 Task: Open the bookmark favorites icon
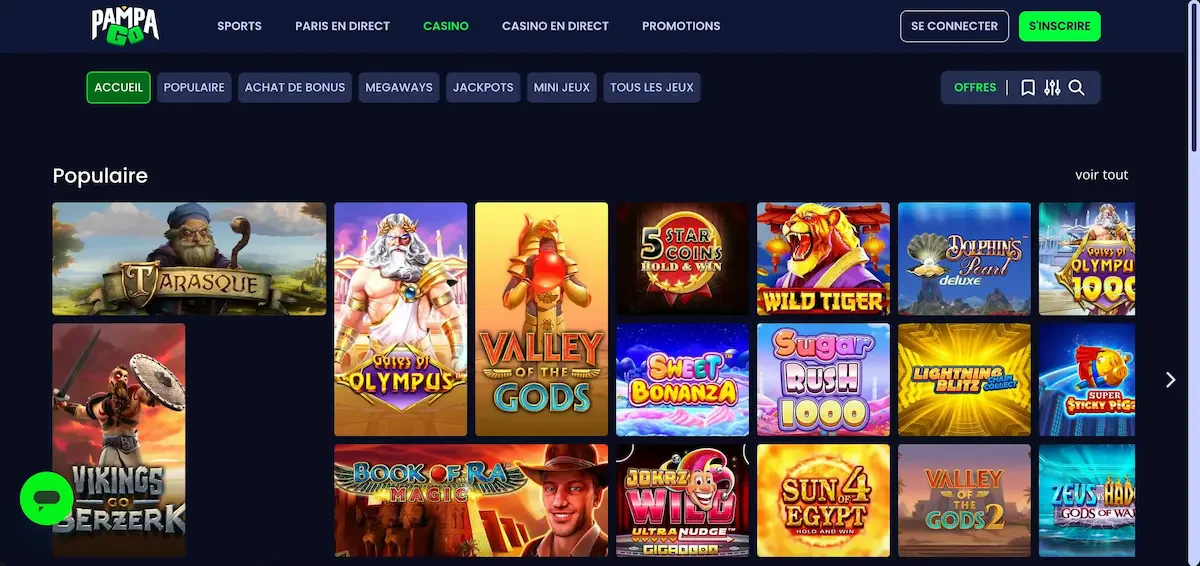(1028, 88)
